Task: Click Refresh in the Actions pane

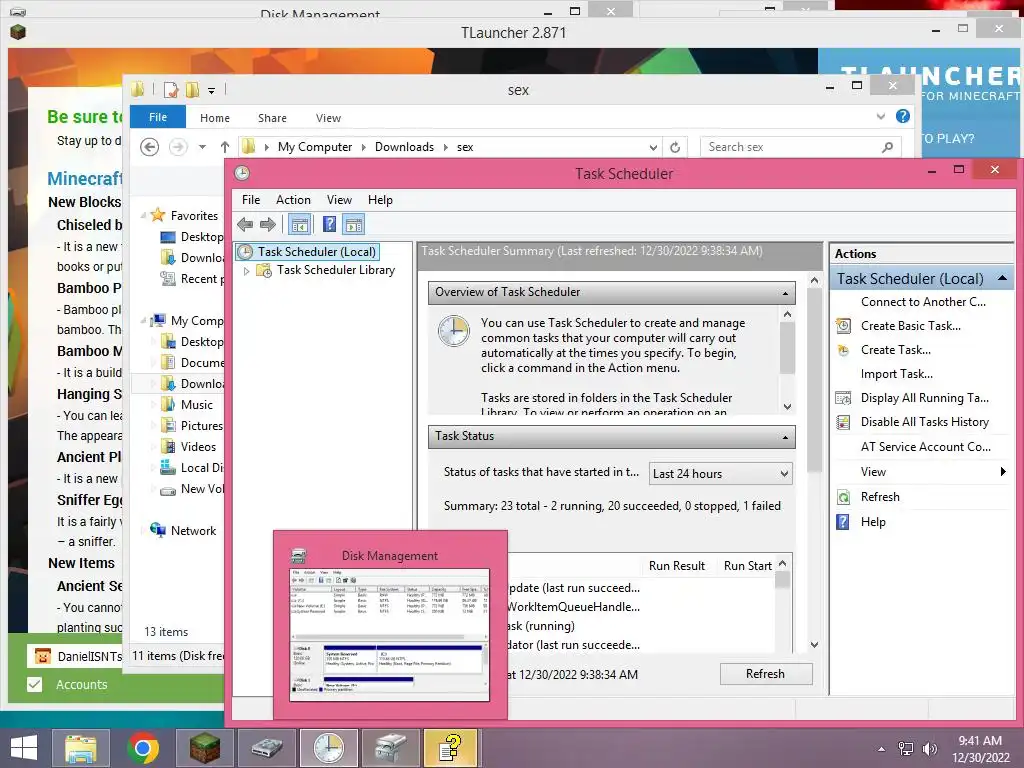Action: pyautogui.click(x=880, y=497)
